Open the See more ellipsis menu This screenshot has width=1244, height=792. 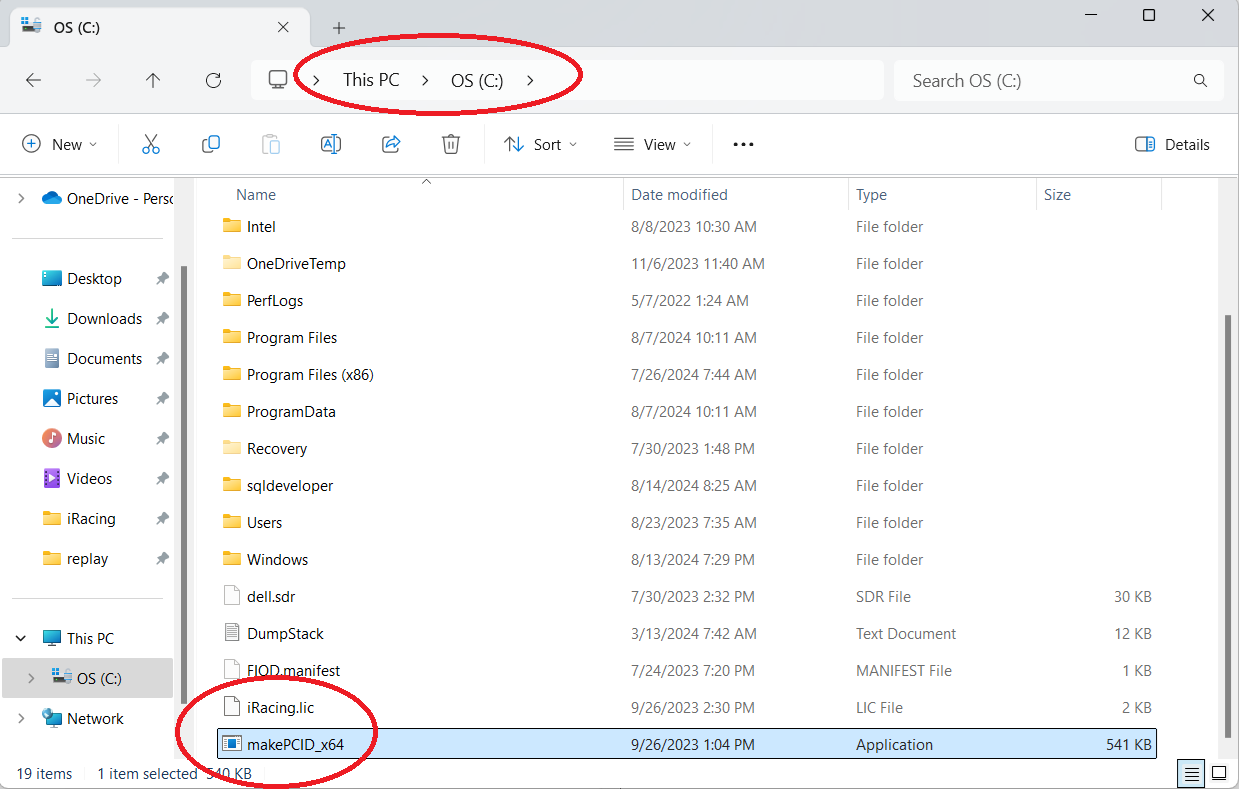click(743, 144)
